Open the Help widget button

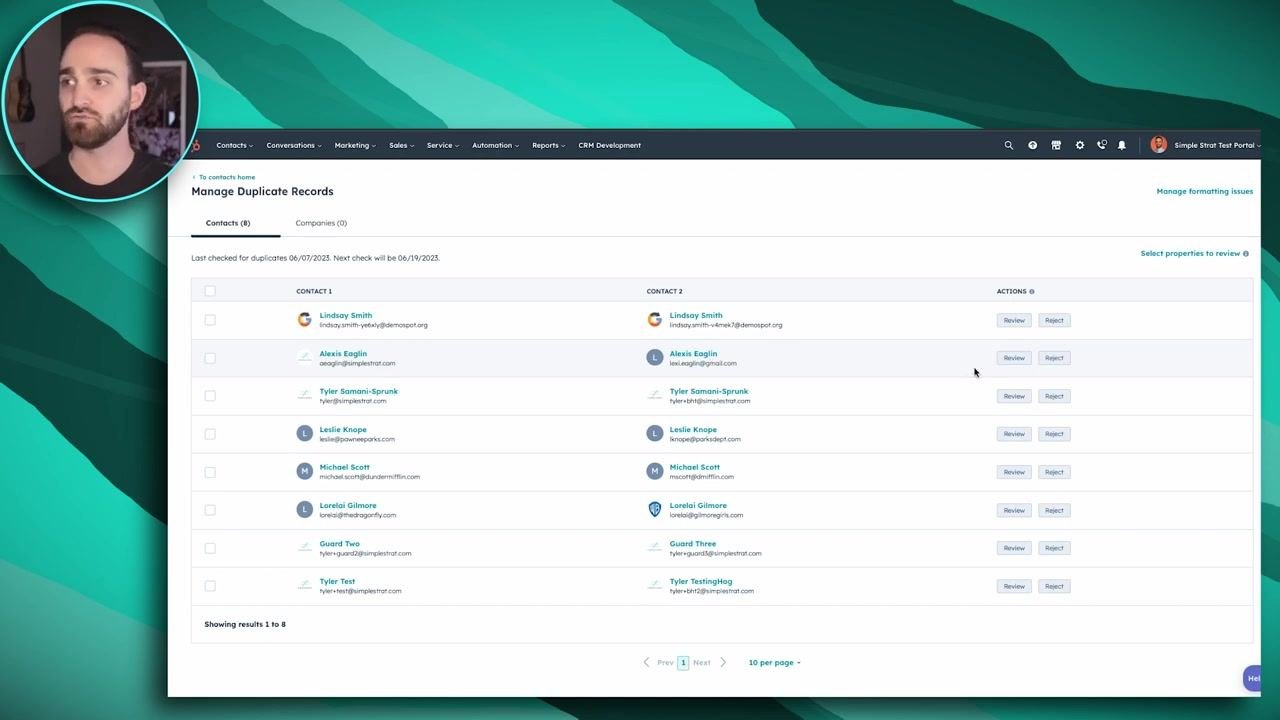coord(1252,678)
